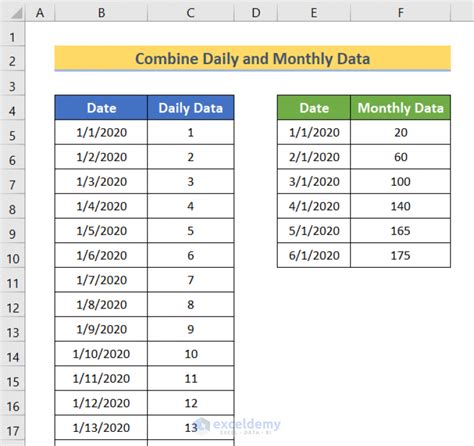This screenshot has height=446, width=474.
Task: Select row 16 header
Action: pyautogui.click(x=12, y=404)
